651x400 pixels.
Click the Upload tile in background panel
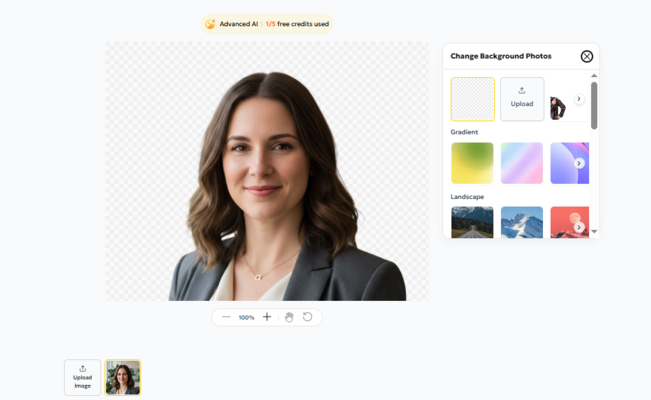(522, 99)
